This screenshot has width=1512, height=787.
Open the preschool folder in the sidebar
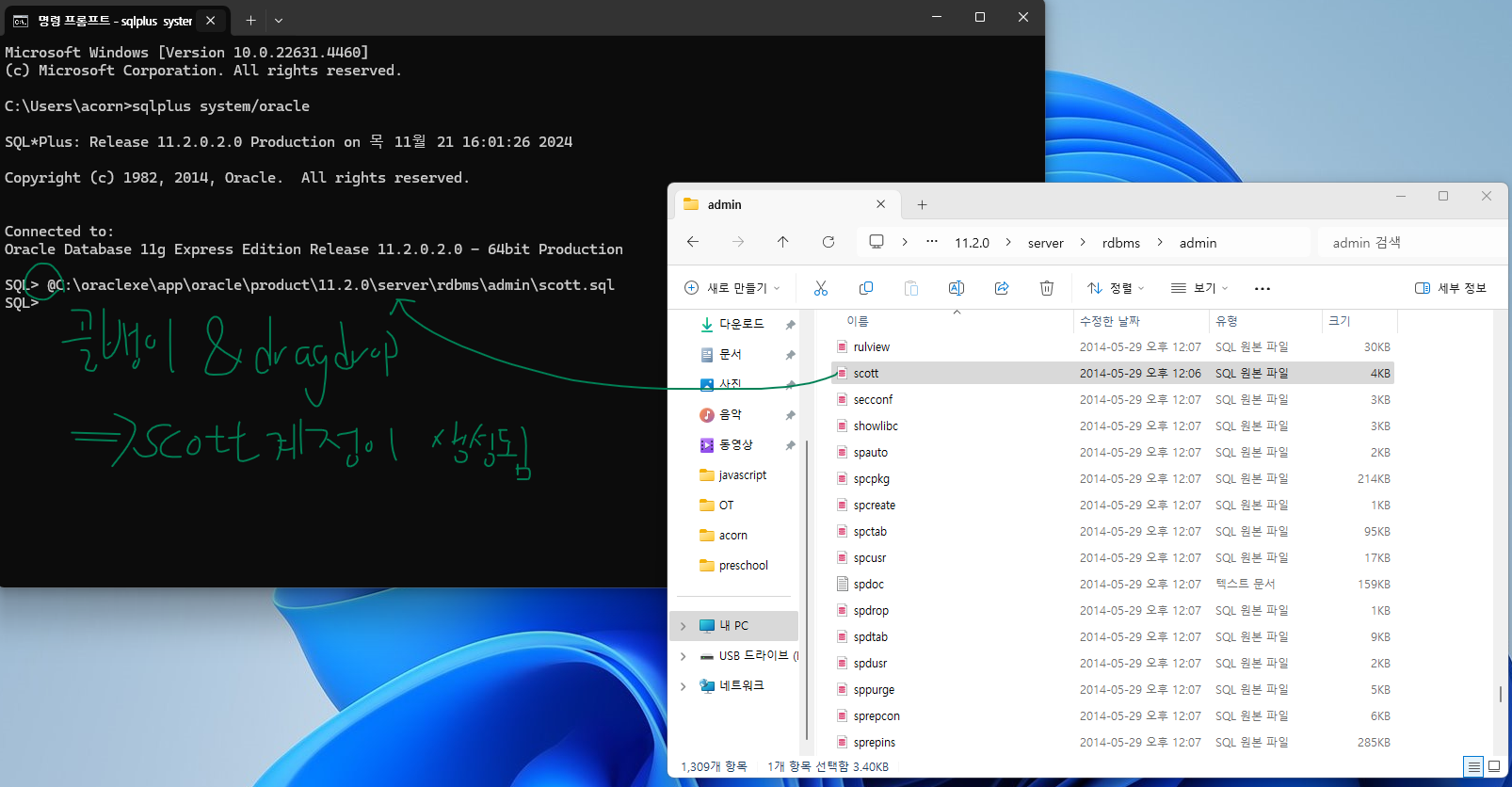(744, 565)
